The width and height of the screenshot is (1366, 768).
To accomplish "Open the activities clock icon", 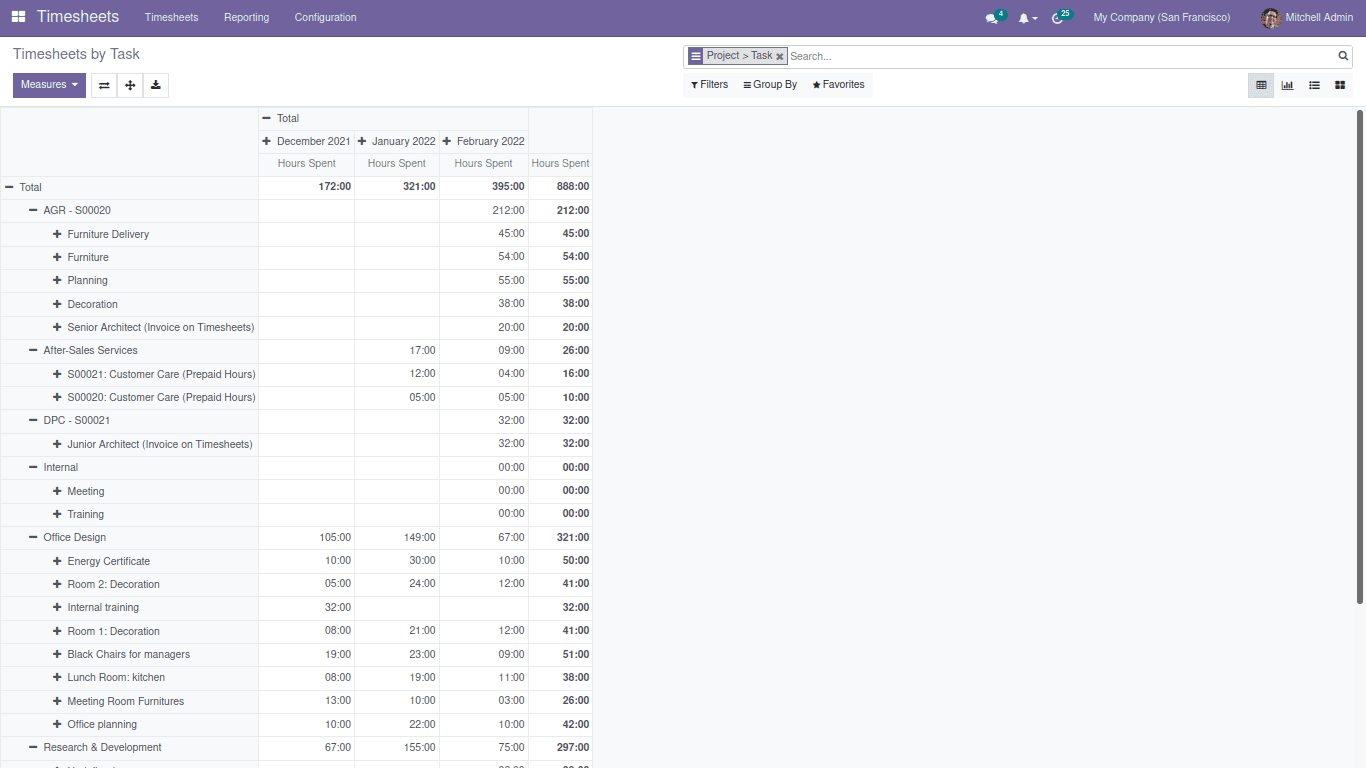I will coord(1057,18).
